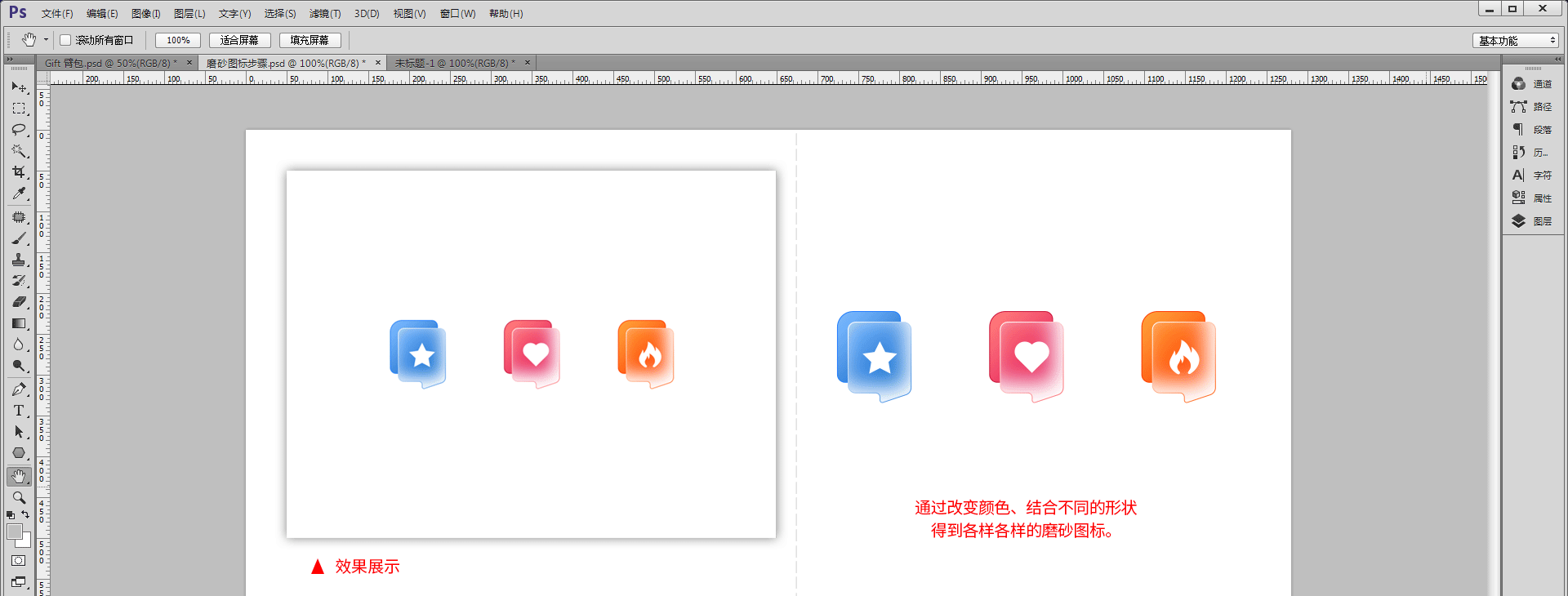Image resolution: width=1568 pixels, height=596 pixels.
Task: Toggle Quick Mask mode
Action: click(x=19, y=561)
